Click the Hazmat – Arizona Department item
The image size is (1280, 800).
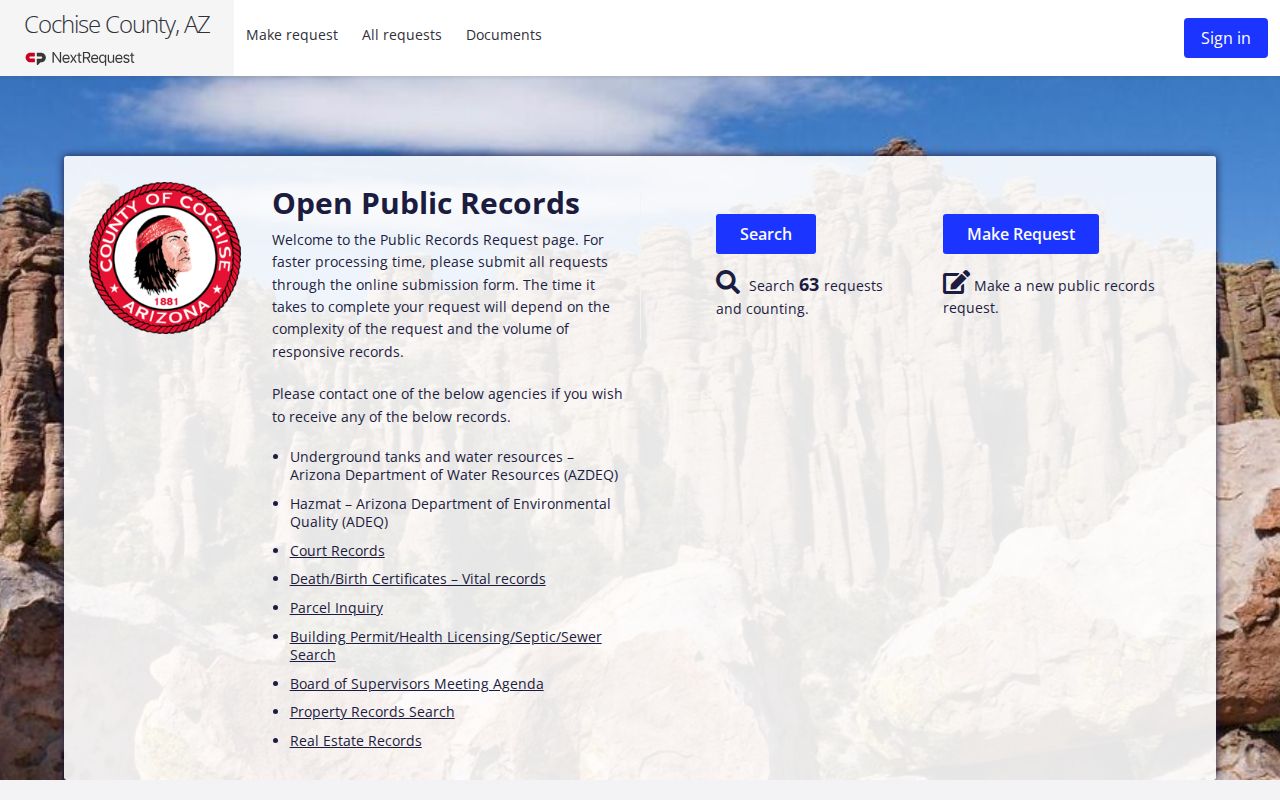450,513
